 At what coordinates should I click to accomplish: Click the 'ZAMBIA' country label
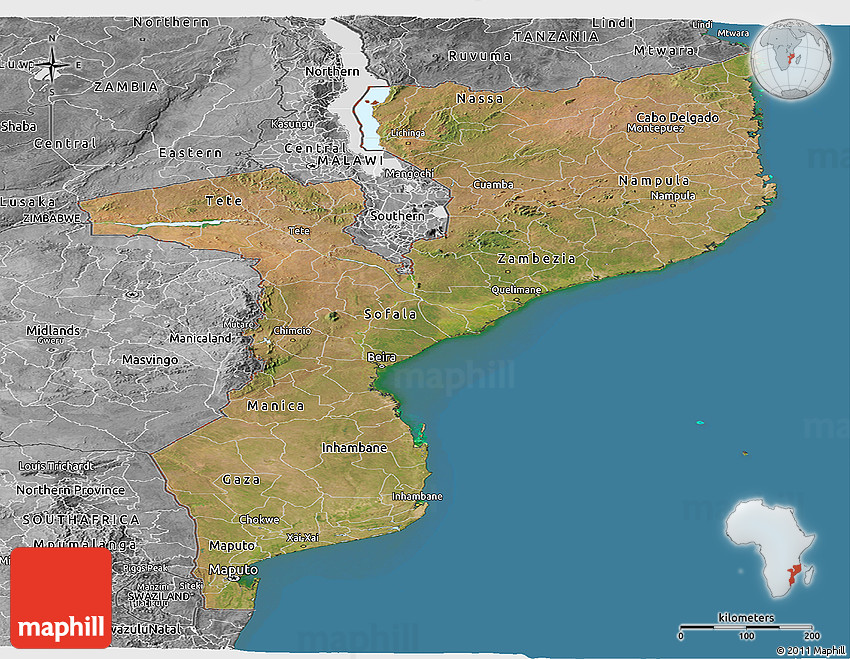(126, 87)
